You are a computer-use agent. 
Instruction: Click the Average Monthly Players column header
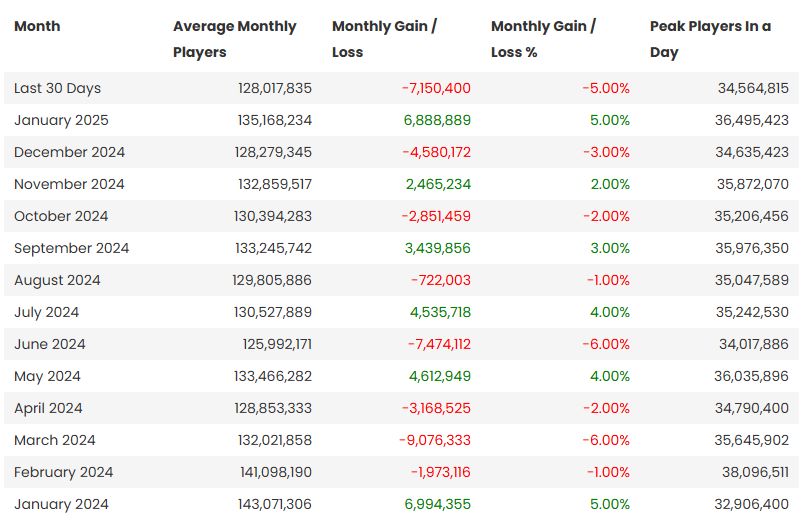pos(234,39)
